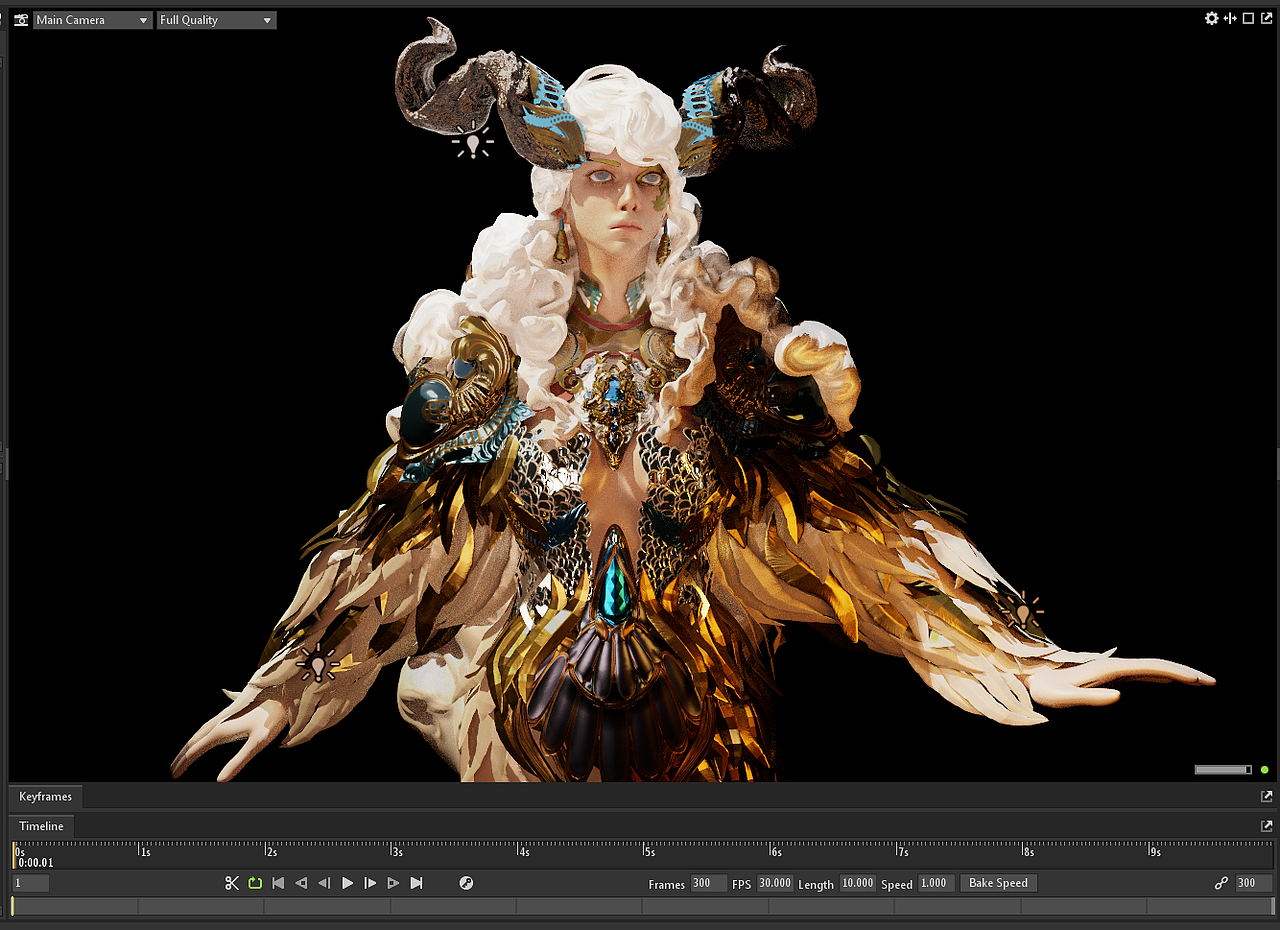The width and height of the screenshot is (1280, 930).
Task: Click the scissors cut icon in timeline
Action: 232,883
